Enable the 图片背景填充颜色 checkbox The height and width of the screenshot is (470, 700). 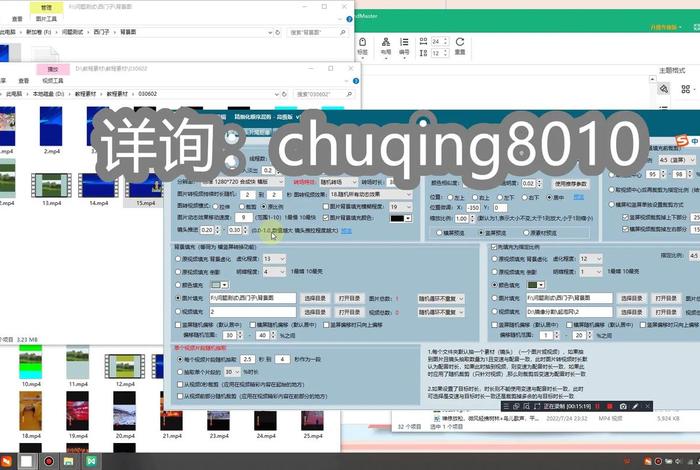326,218
